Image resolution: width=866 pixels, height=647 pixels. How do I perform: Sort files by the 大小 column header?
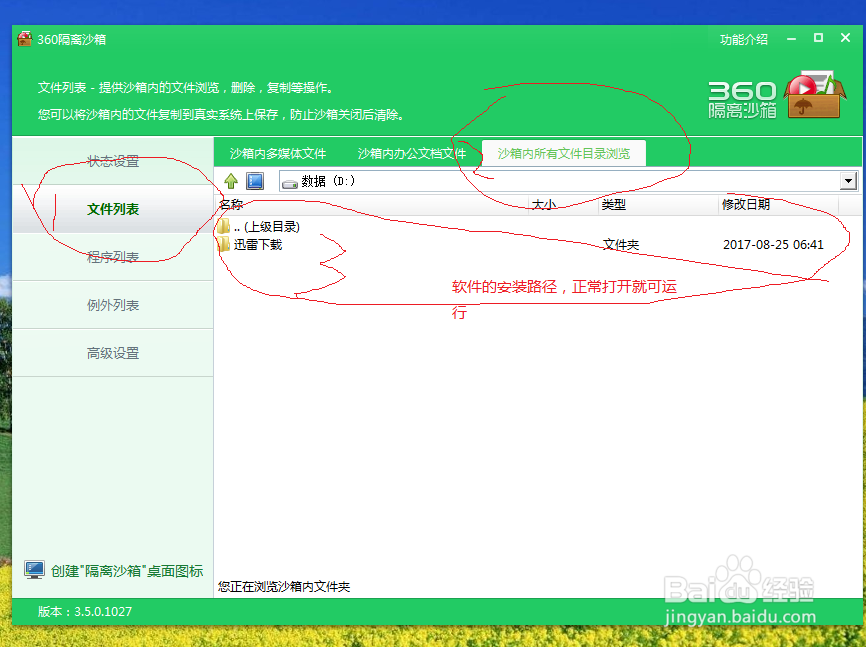click(548, 203)
